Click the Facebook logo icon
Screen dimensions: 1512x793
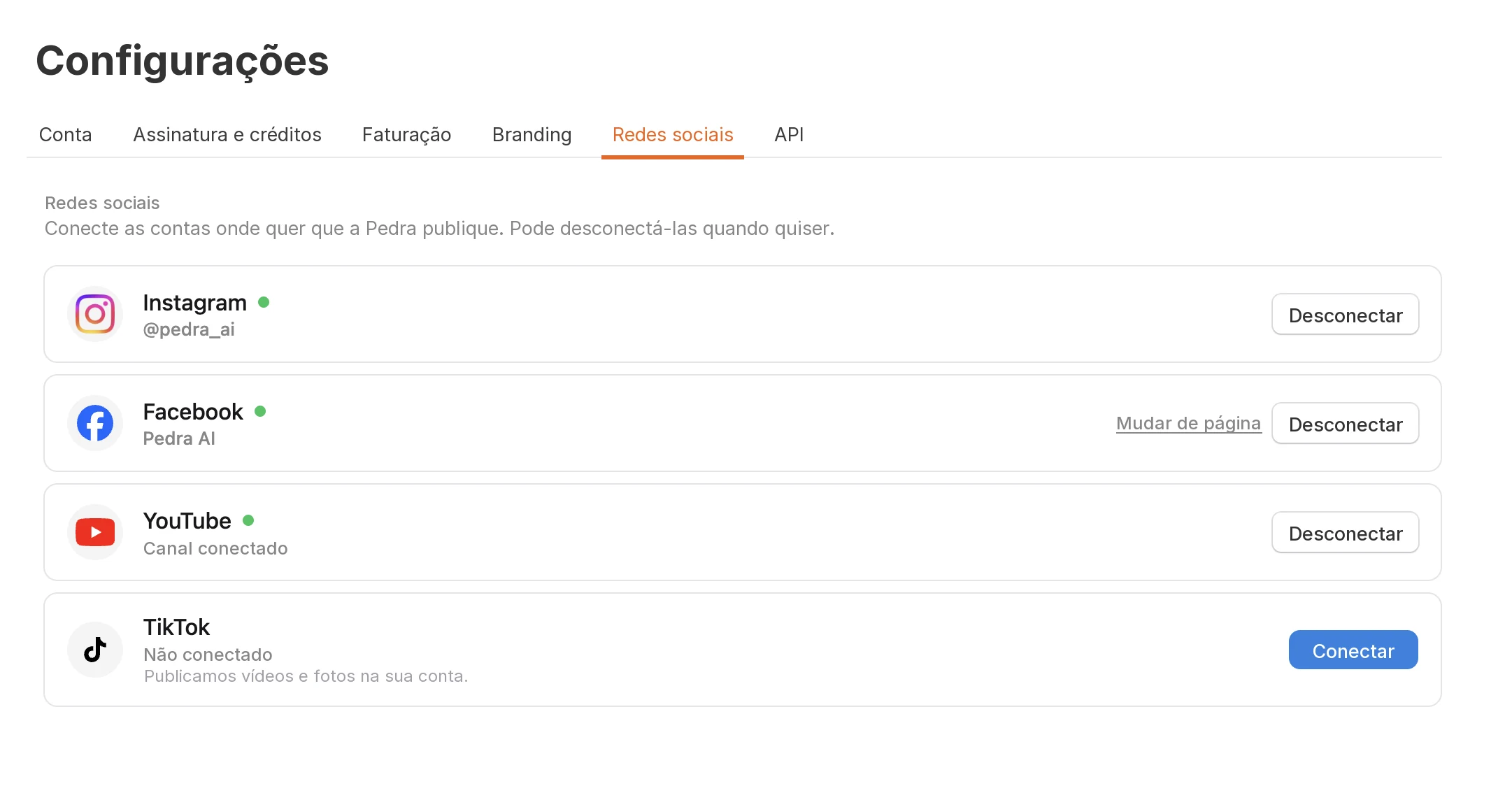[x=95, y=423]
